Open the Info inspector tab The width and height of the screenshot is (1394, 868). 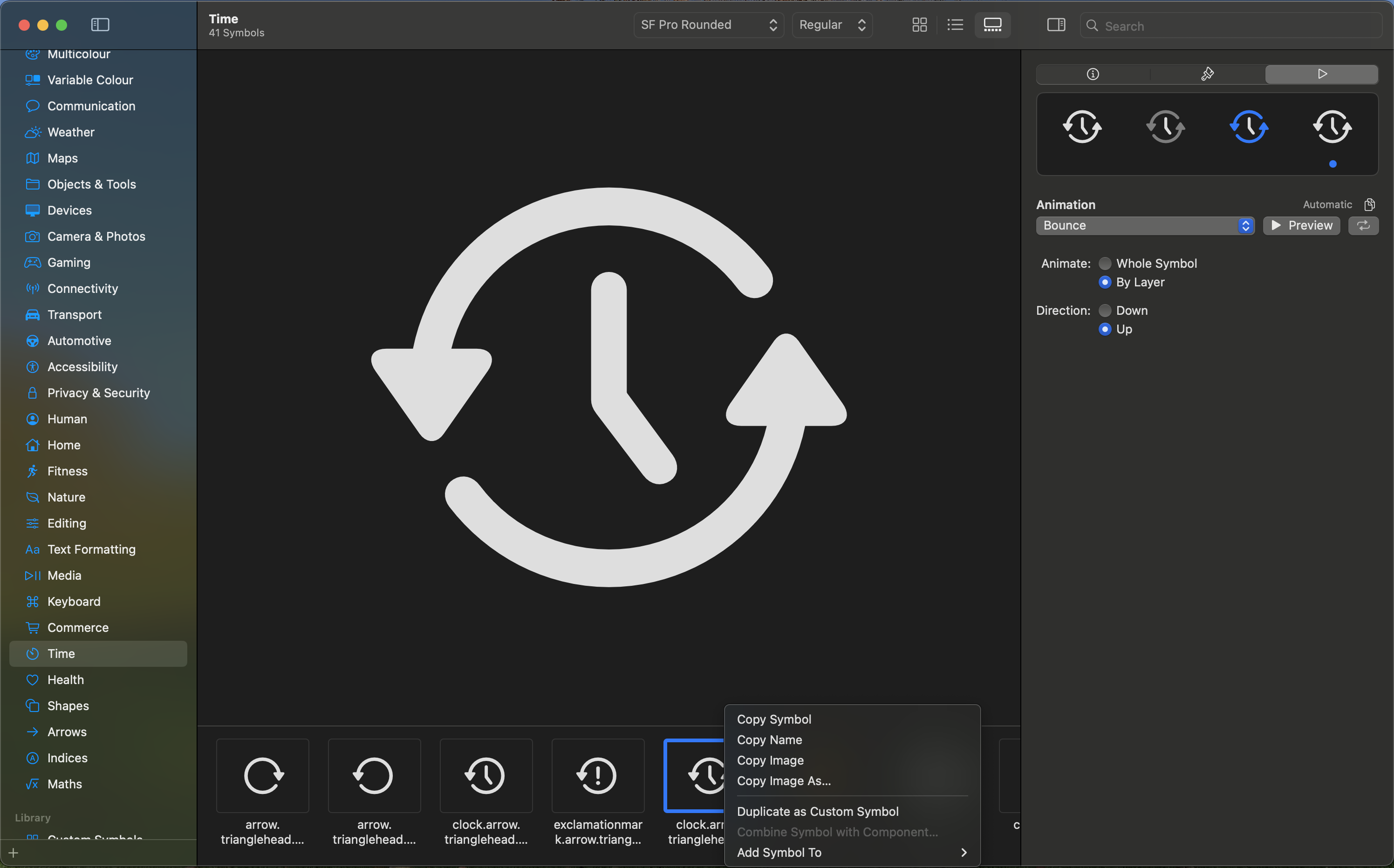(1093, 74)
